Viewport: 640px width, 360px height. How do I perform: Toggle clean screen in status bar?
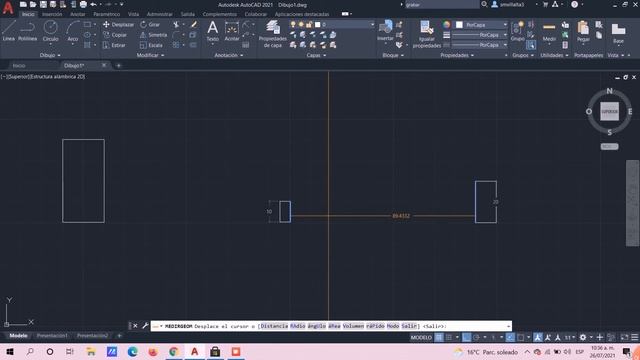tap(624, 337)
